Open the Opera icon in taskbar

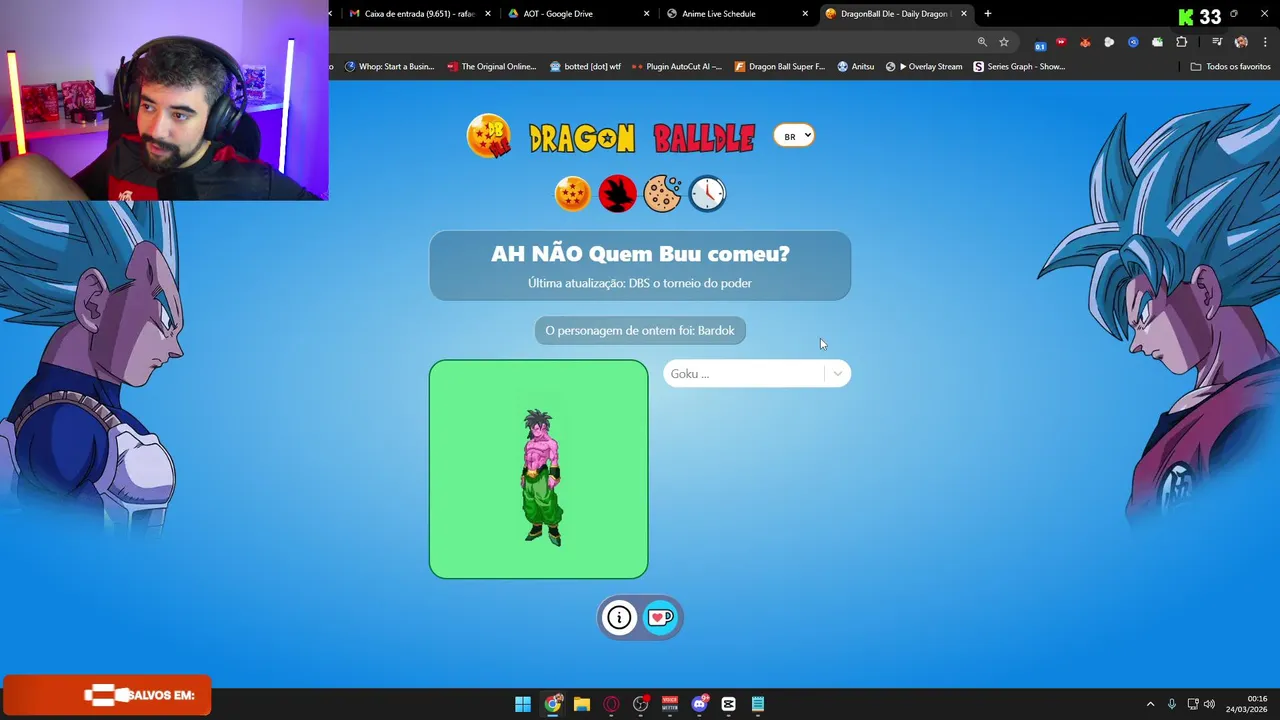click(611, 704)
